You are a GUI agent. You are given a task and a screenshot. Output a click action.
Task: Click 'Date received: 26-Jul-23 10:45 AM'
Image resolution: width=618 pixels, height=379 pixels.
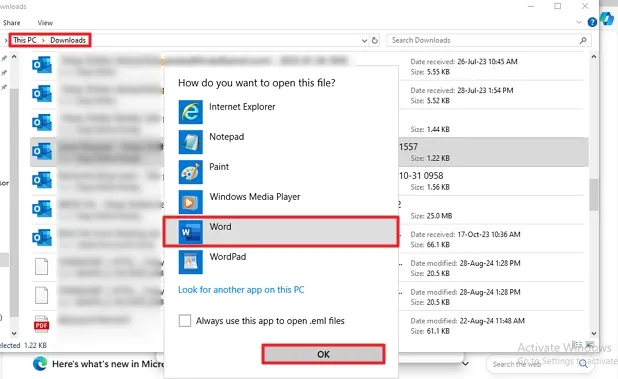(x=464, y=61)
